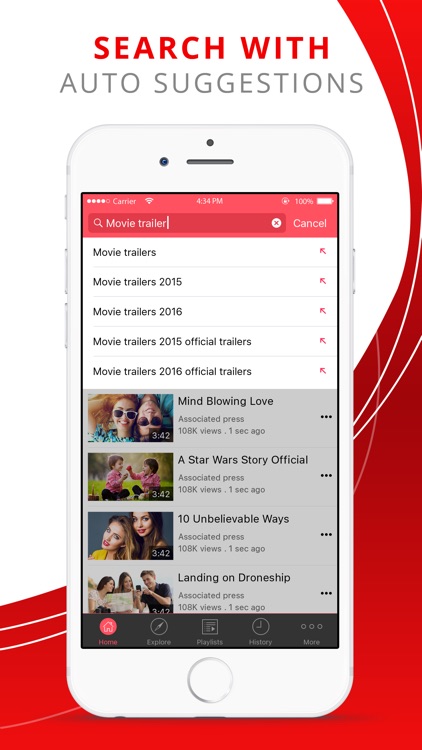Click arrow icon for '2015 official trailers' row

pyautogui.click(x=323, y=341)
